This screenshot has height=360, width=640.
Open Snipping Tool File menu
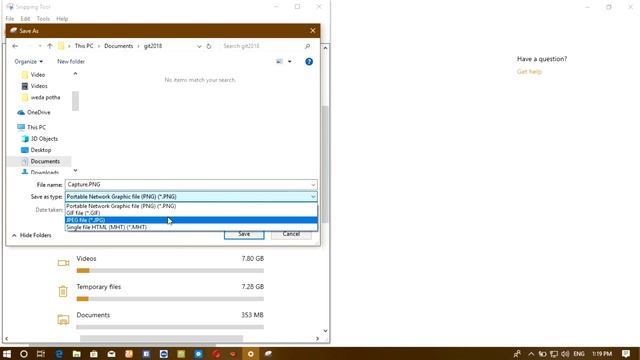point(10,19)
